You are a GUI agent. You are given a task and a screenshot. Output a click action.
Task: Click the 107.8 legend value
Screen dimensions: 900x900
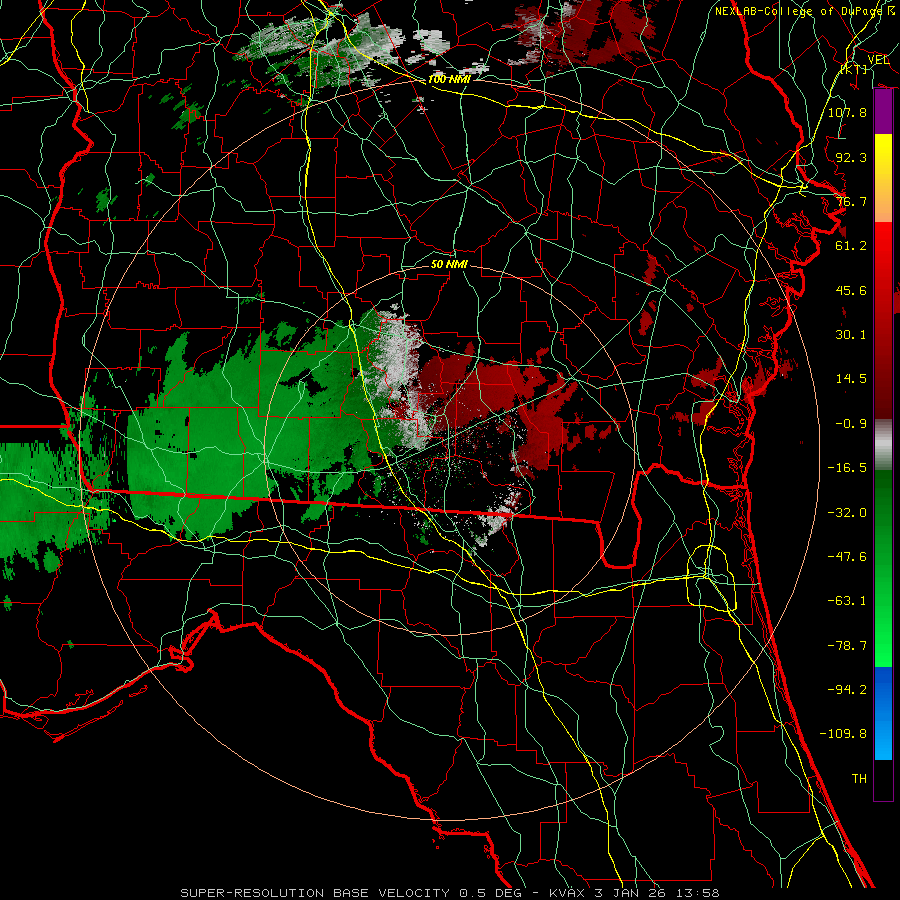(847, 112)
